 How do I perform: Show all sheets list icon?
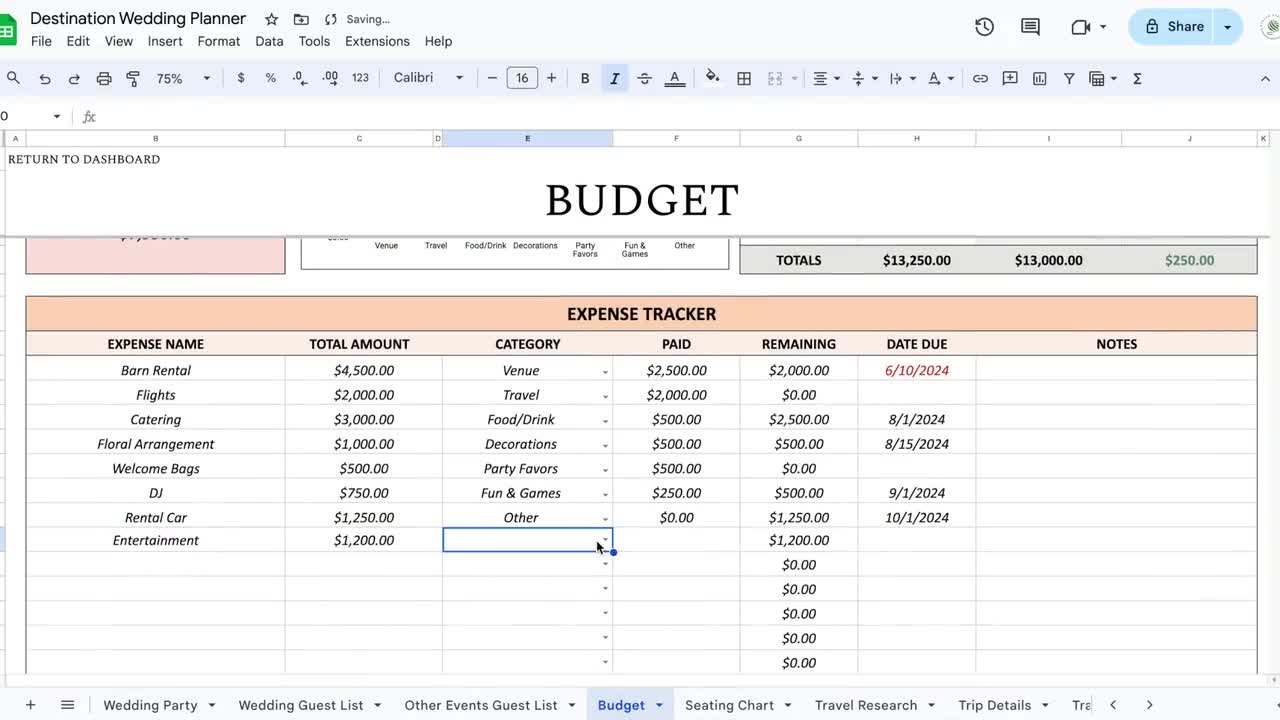(x=67, y=705)
